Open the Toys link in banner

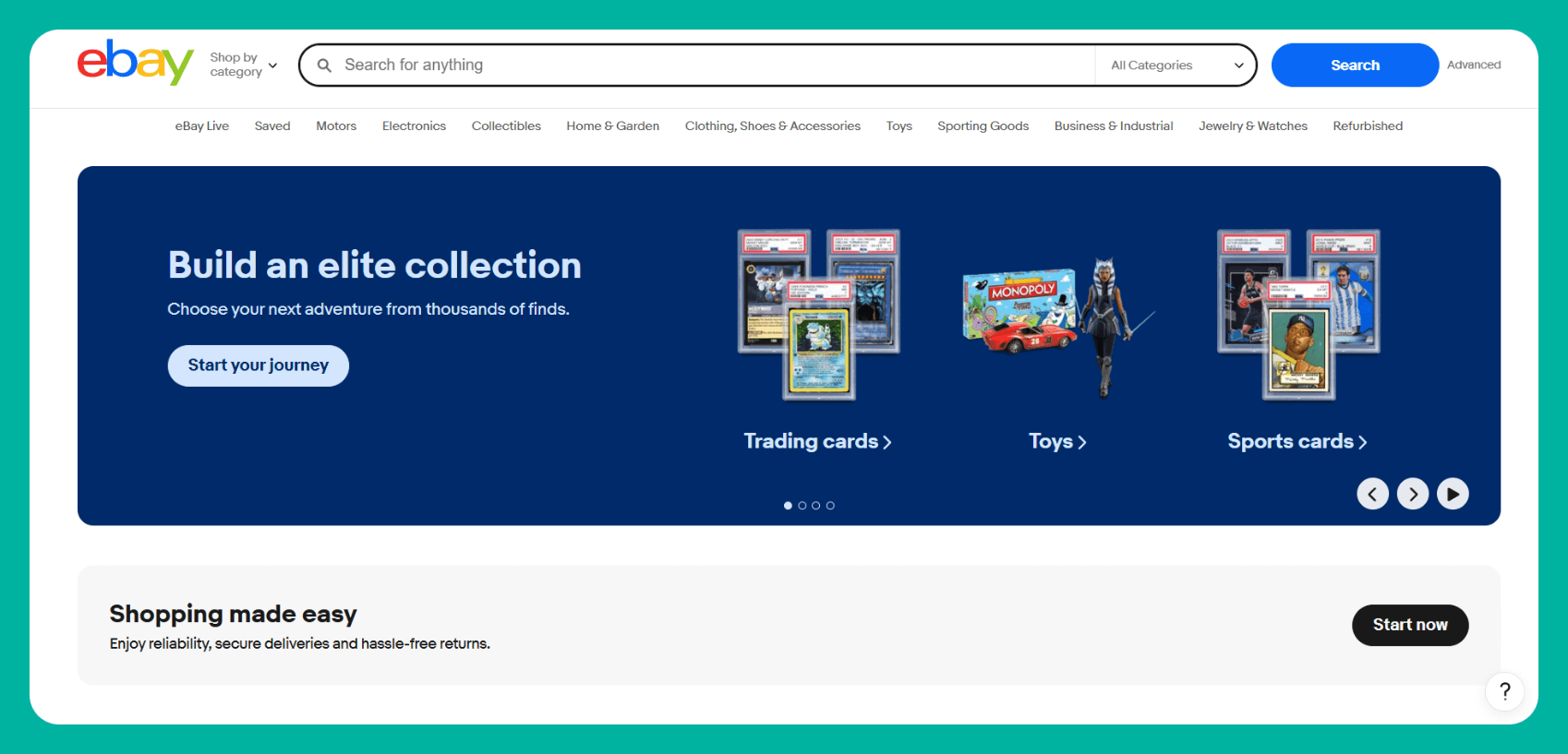(x=1057, y=441)
